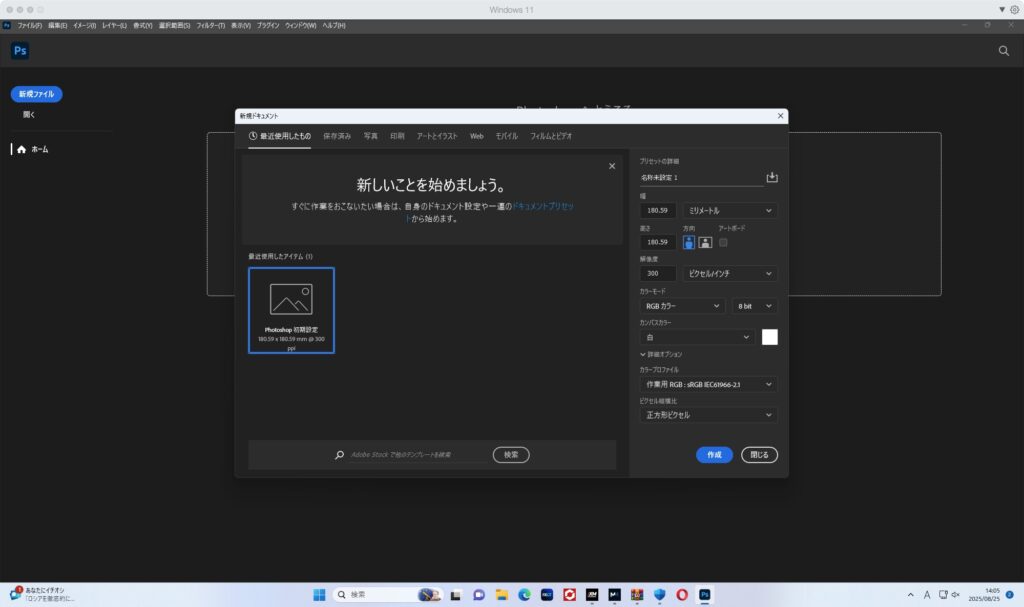This screenshot has width=1024, height=607.
Task: Open the title bar dropdown triangle beside the gear
Action: click(1002, 10)
